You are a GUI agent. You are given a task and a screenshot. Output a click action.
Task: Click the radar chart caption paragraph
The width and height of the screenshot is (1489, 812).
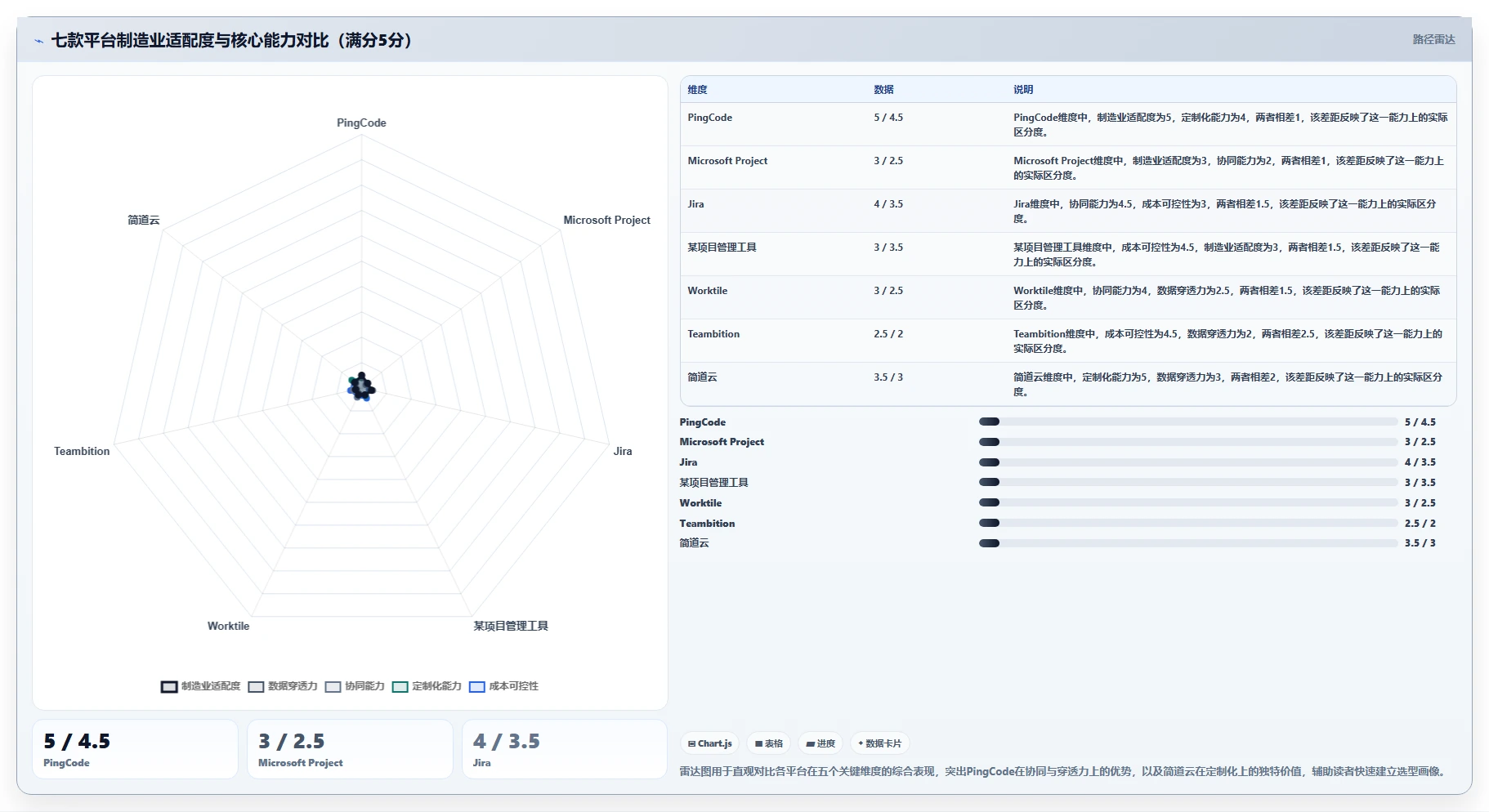coord(1064,771)
